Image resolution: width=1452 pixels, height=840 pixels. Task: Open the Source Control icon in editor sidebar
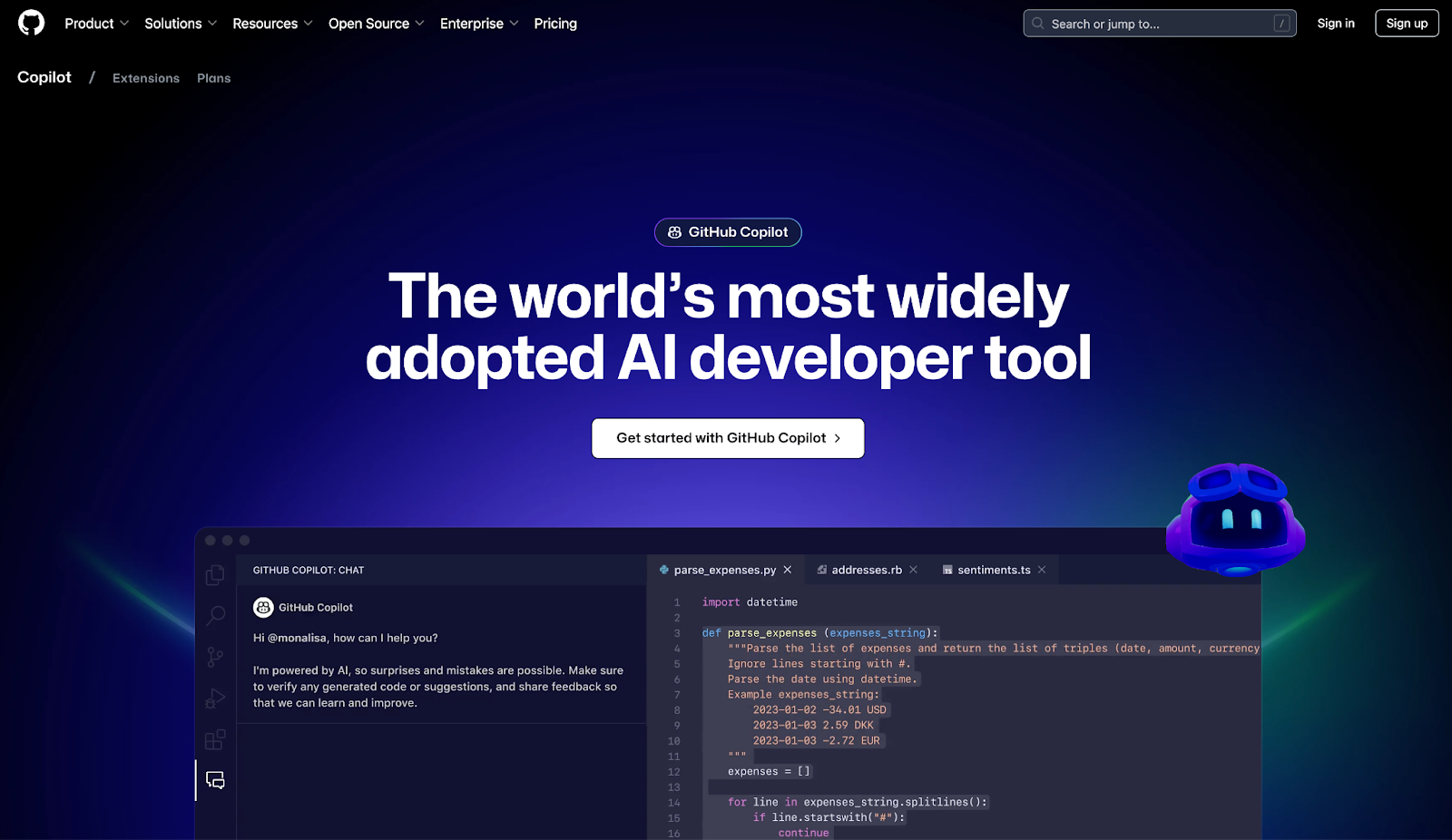(215, 657)
